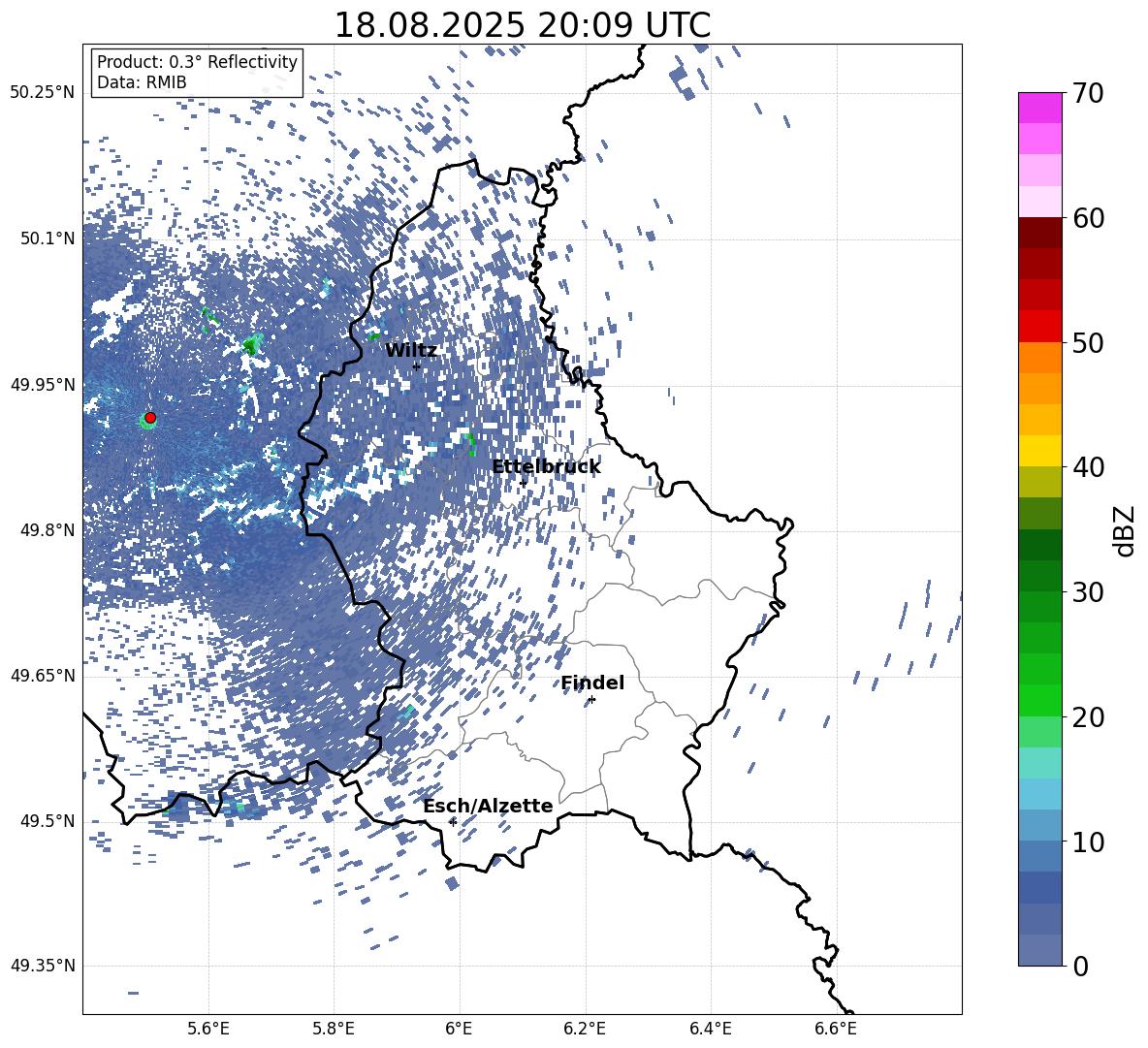Pick the dark maroon swatch below 60
The image size is (1148, 1048).
tap(1039, 233)
